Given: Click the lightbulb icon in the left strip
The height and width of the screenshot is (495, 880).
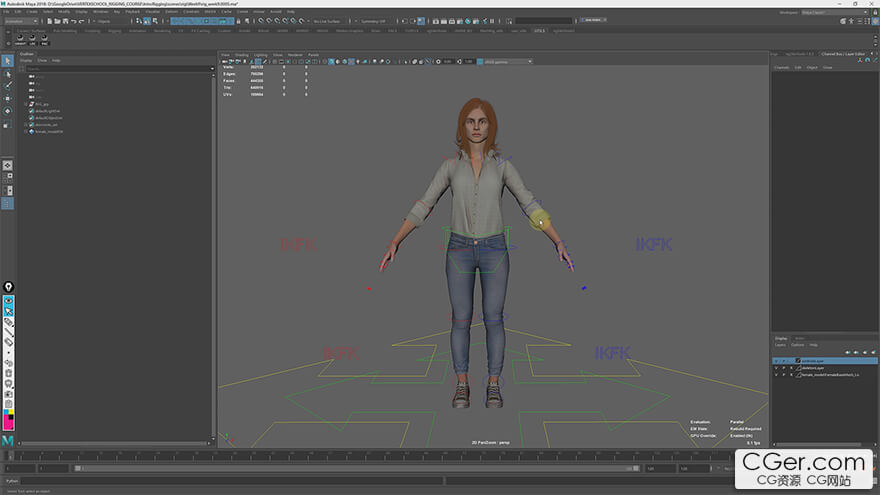Looking at the screenshot, I should click(x=9, y=287).
